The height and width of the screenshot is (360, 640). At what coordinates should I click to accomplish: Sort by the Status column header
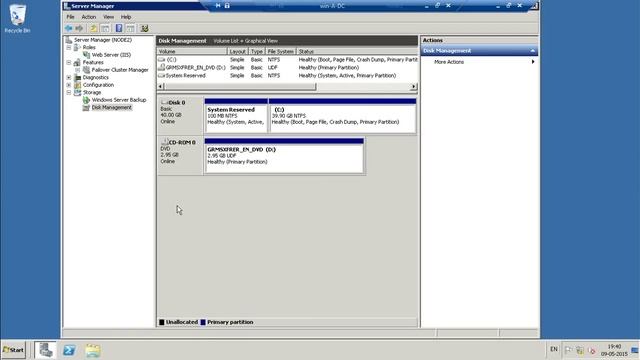(x=357, y=51)
